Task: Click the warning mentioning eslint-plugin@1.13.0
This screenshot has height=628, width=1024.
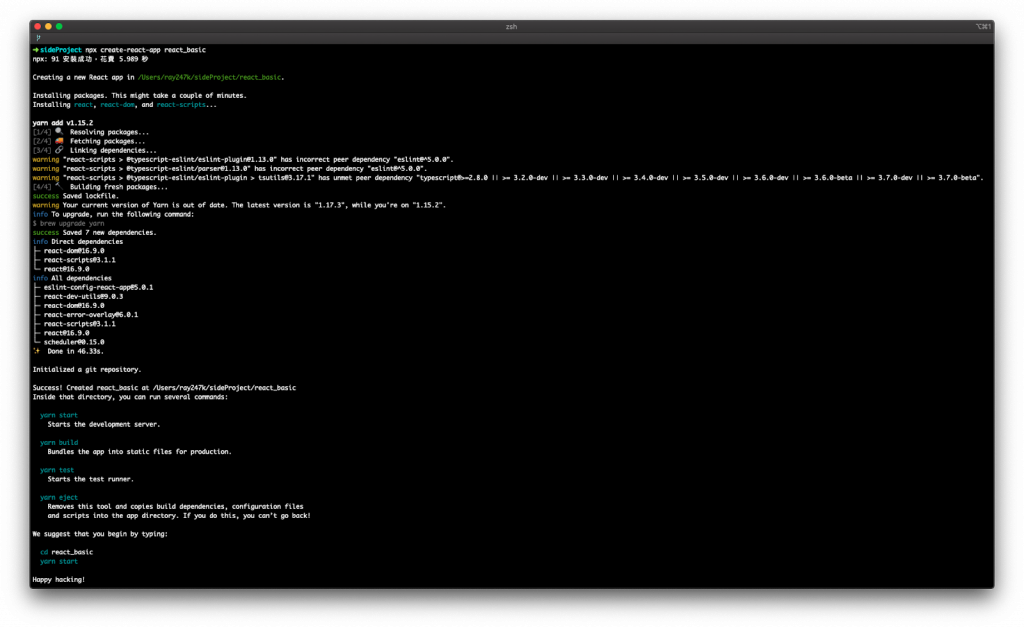Action: point(243,159)
